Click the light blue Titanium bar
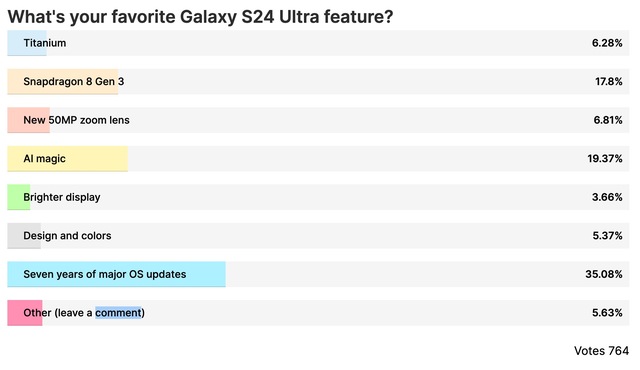Image resolution: width=640 pixels, height=370 pixels. tap(27, 43)
